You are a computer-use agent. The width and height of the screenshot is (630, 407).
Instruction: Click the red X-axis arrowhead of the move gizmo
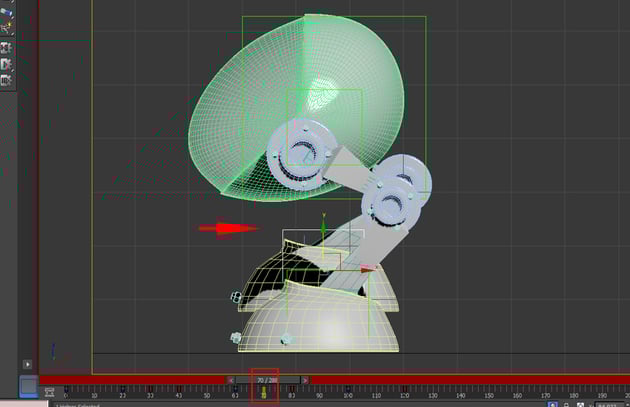click(368, 269)
